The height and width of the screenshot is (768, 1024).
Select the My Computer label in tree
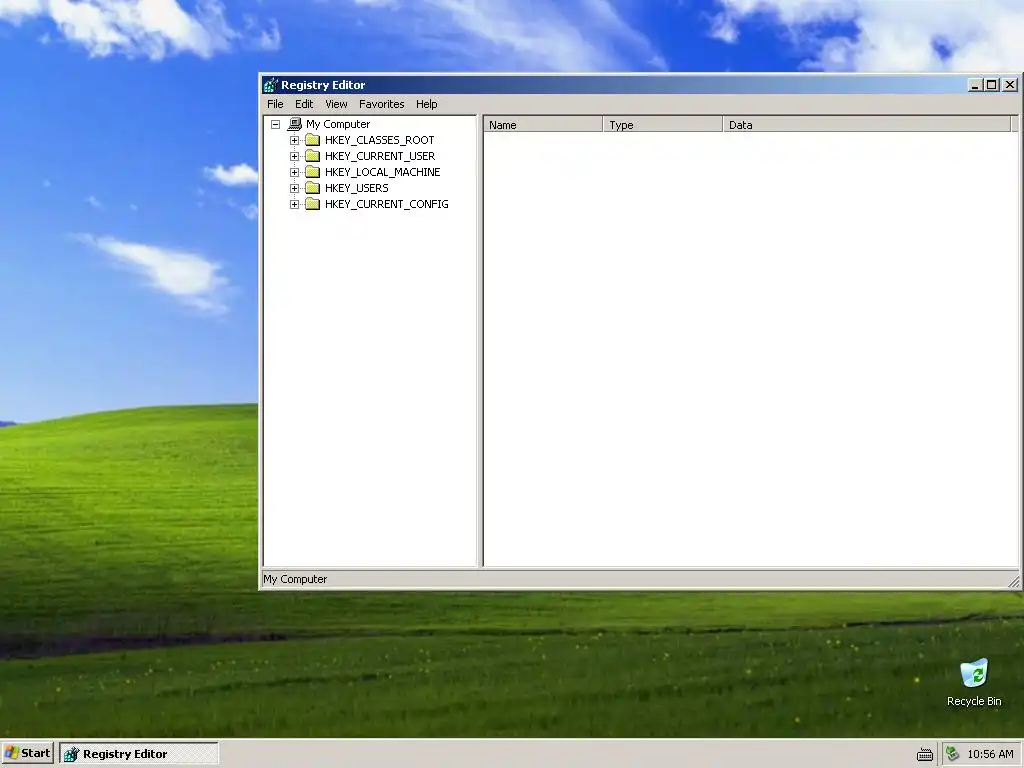[x=338, y=124]
